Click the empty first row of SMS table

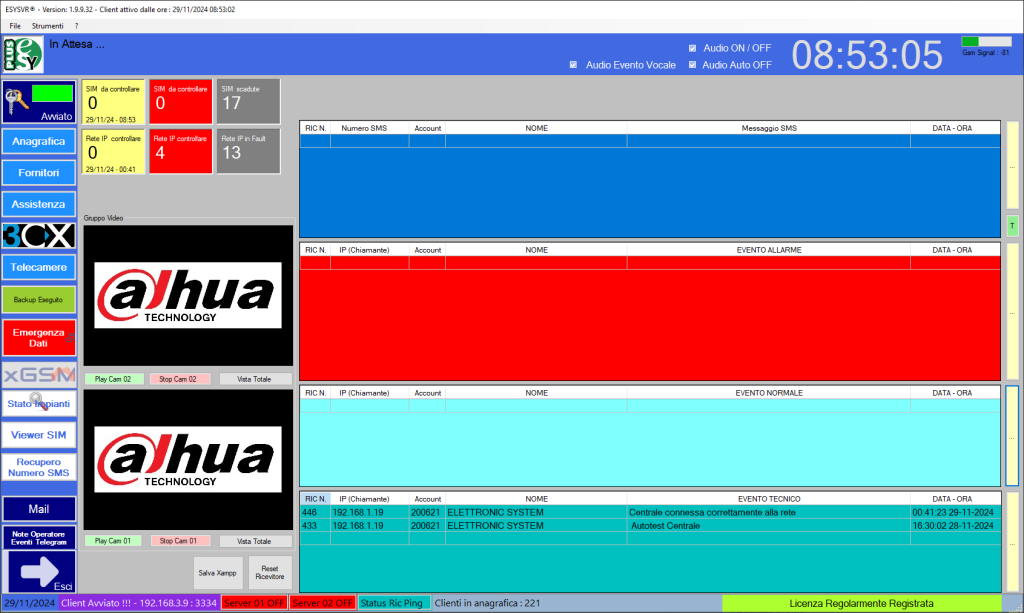[650, 141]
